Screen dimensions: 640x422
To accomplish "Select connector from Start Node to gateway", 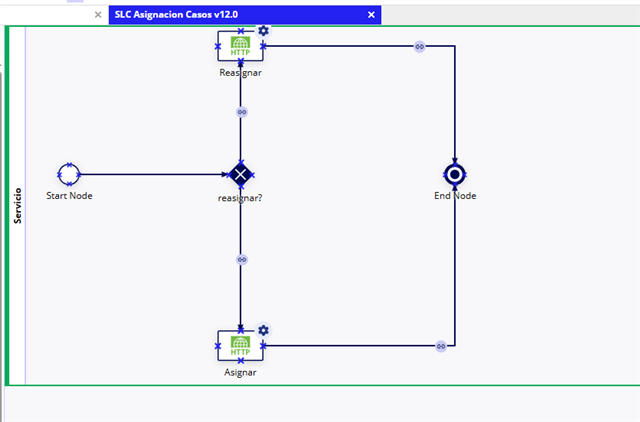I will pos(154,174).
